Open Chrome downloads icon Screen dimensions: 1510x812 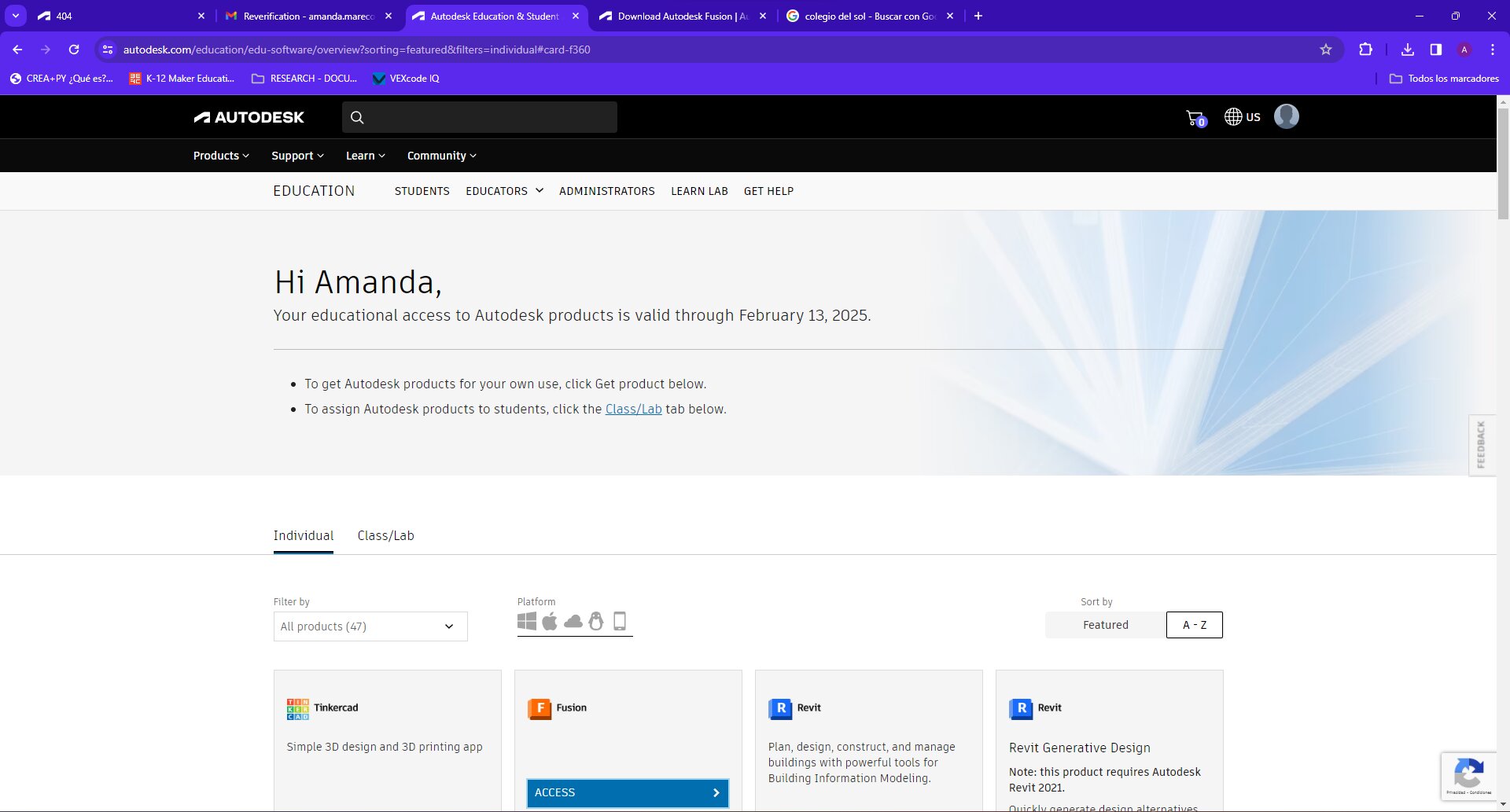click(x=1408, y=50)
